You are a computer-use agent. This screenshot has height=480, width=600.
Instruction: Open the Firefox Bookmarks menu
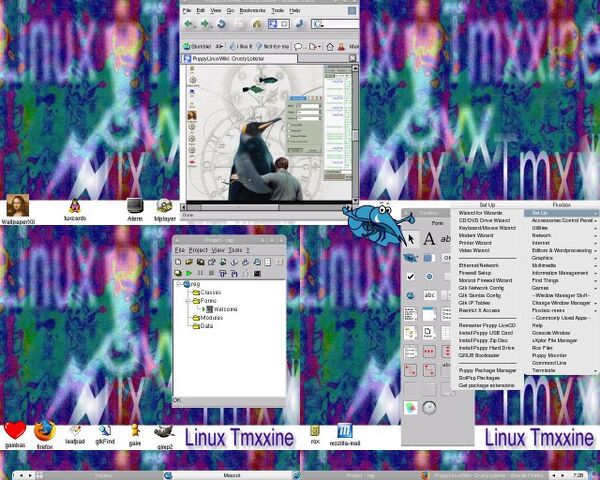(x=252, y=10)
